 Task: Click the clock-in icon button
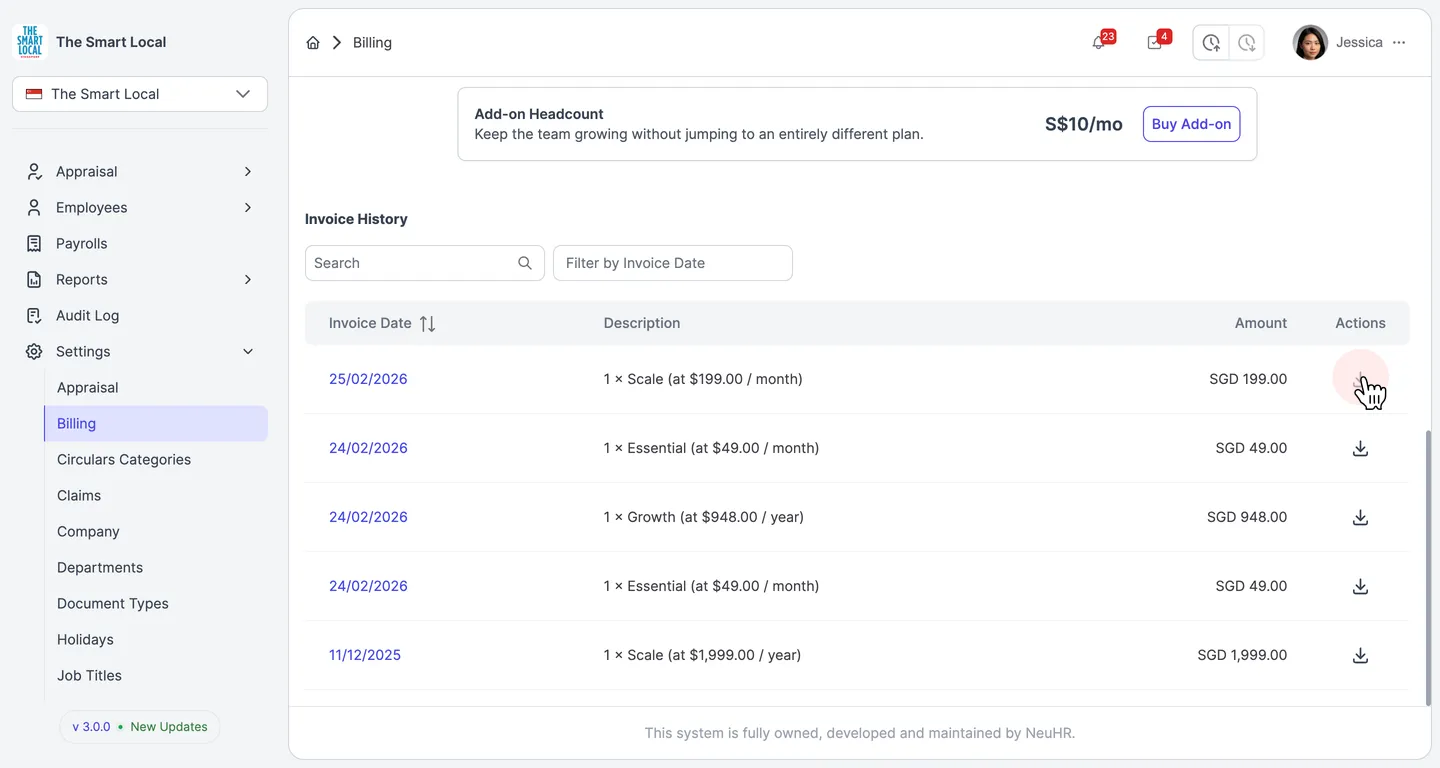pyautogui.click(x=1211, y=43)
